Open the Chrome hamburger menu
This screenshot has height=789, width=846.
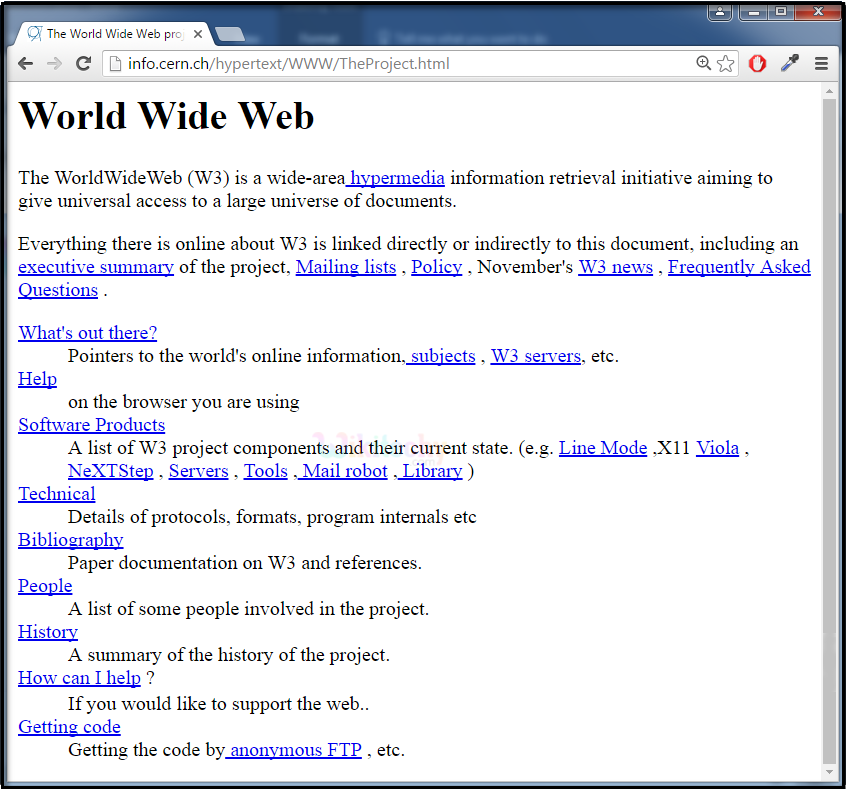pyautogui.click(x=821, y=64)
